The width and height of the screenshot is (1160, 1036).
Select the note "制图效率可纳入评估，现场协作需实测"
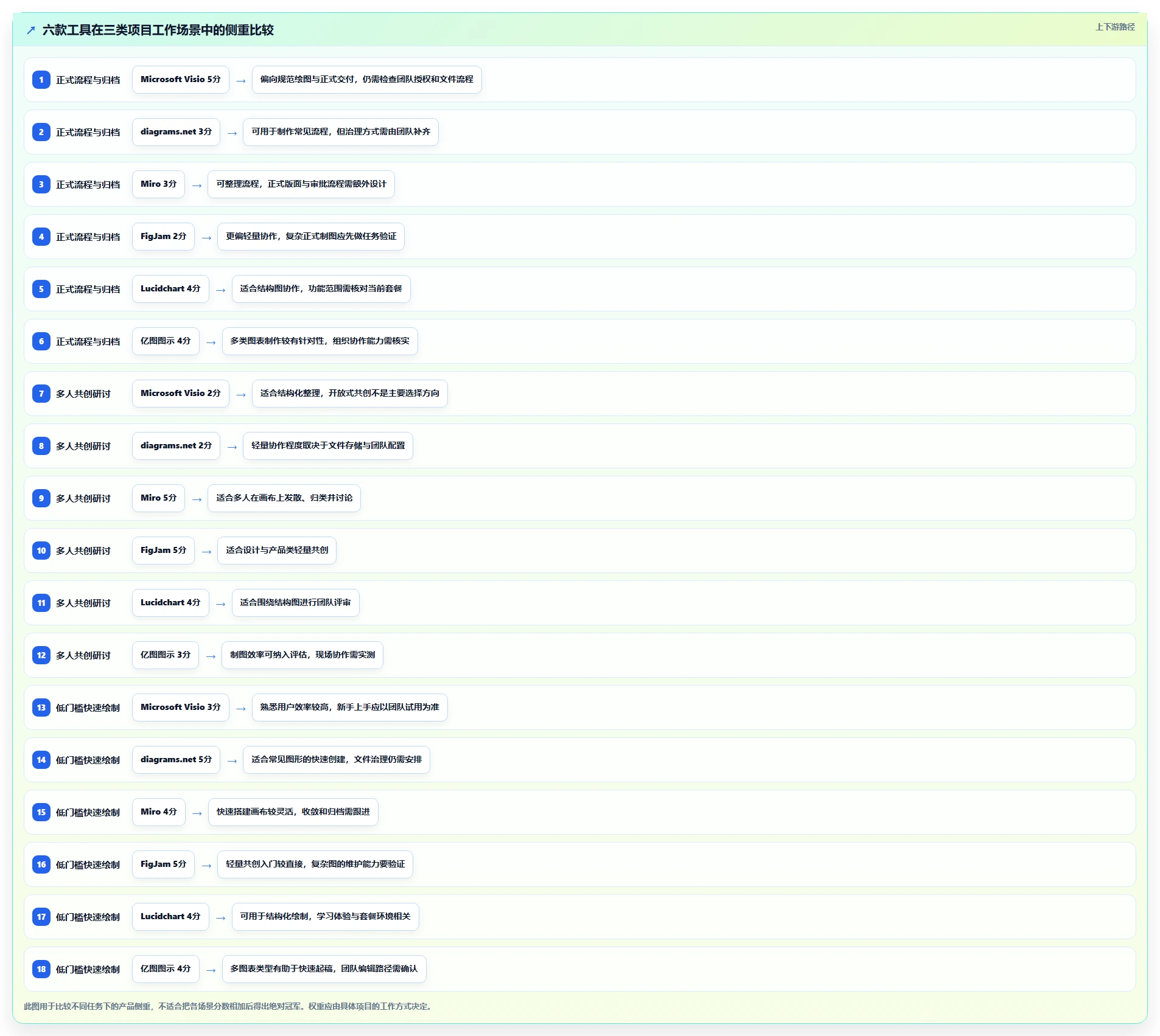[302, 655]
